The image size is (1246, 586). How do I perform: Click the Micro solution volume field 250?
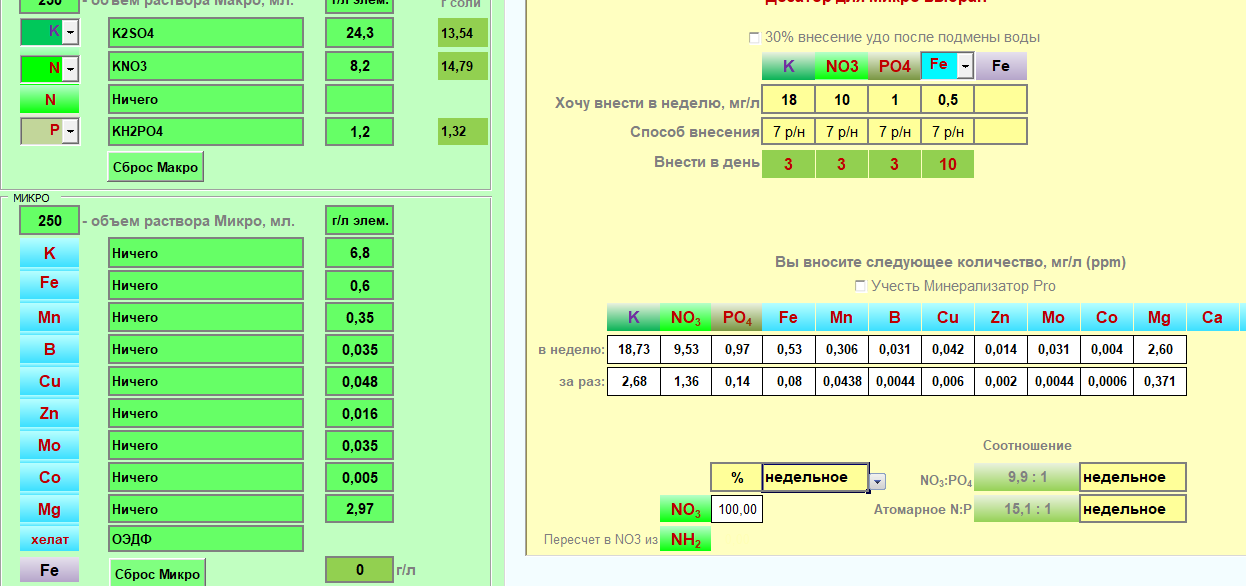tap(49, 221)
